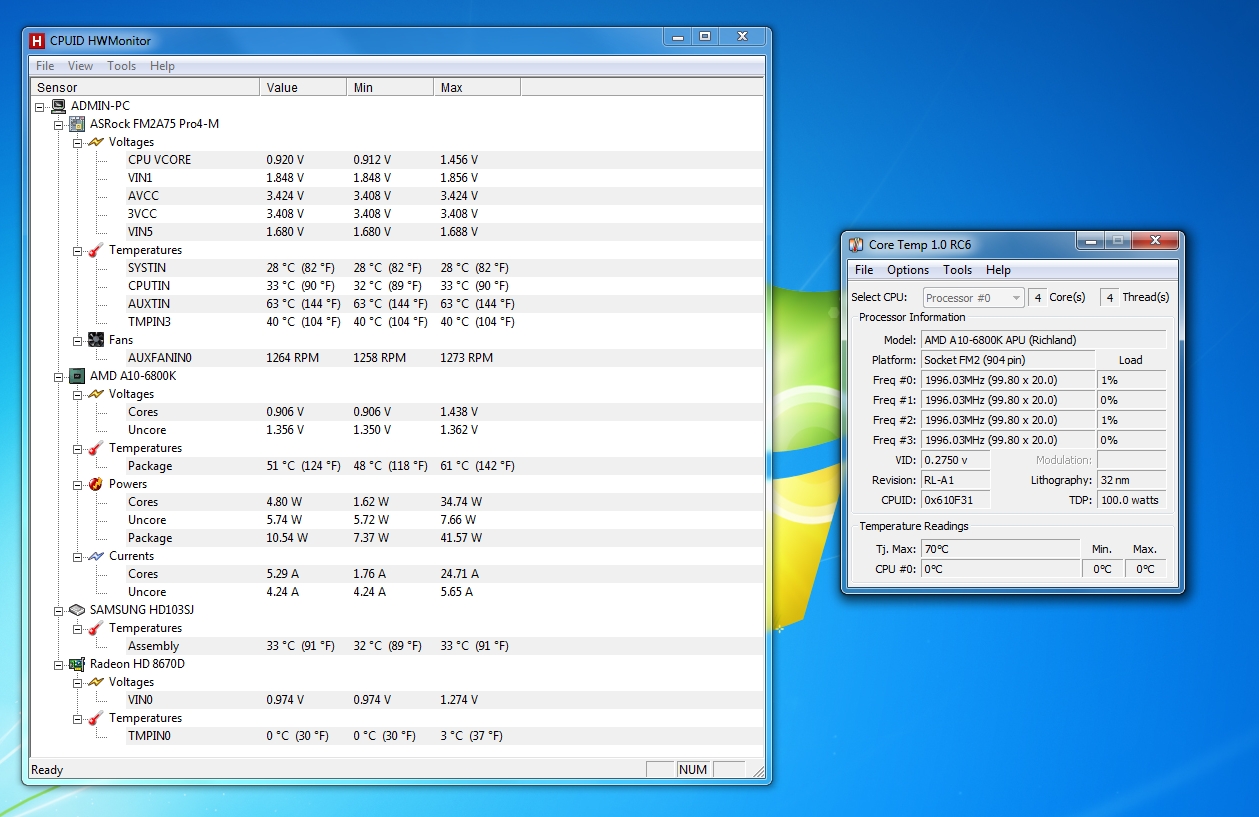Screen dimensions: 1259x817
Task: Click the ASRock FM2A75 Pro4-M motherboard icon
Action: [x=77, y=124]
